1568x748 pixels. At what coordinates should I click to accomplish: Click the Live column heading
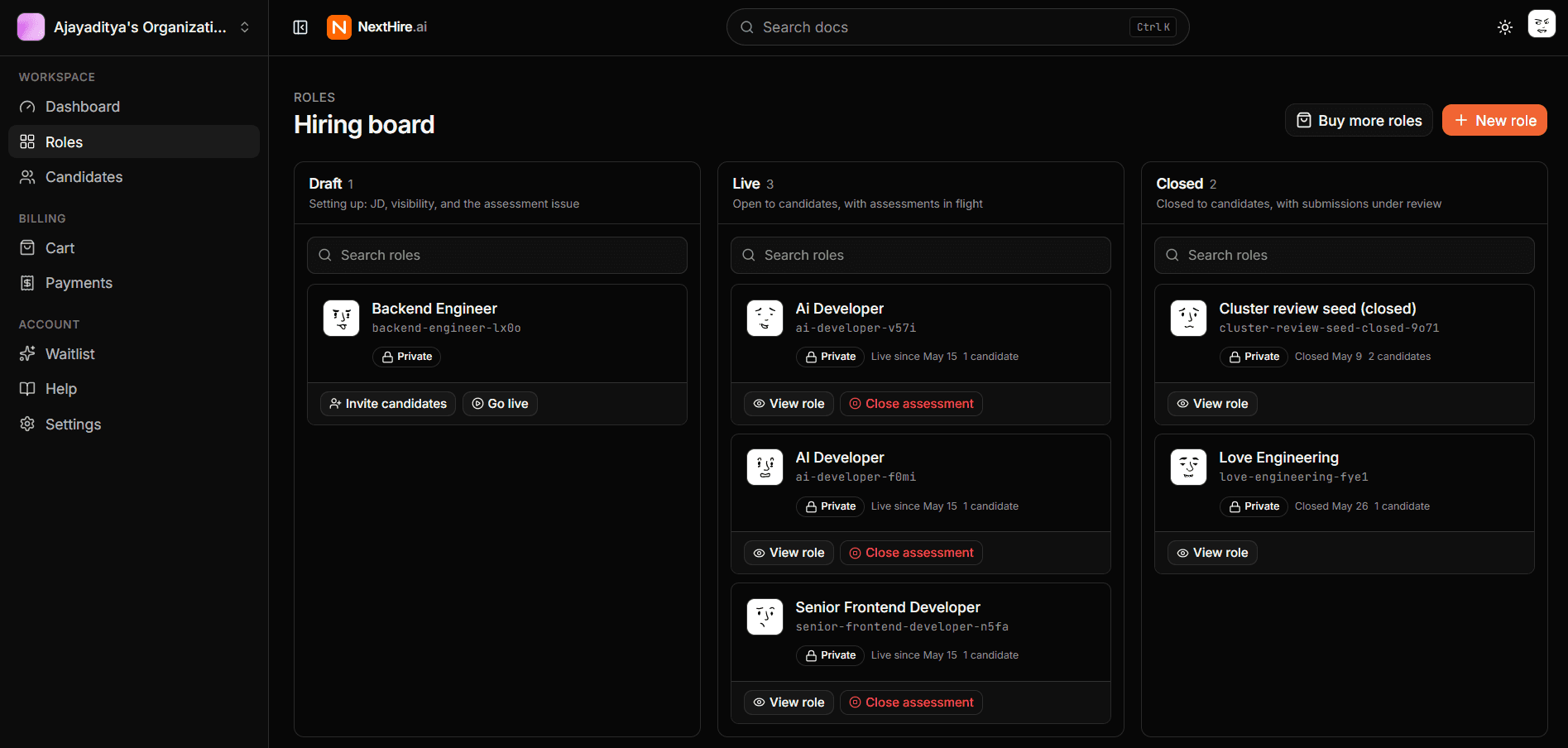(x=746, y=184)
